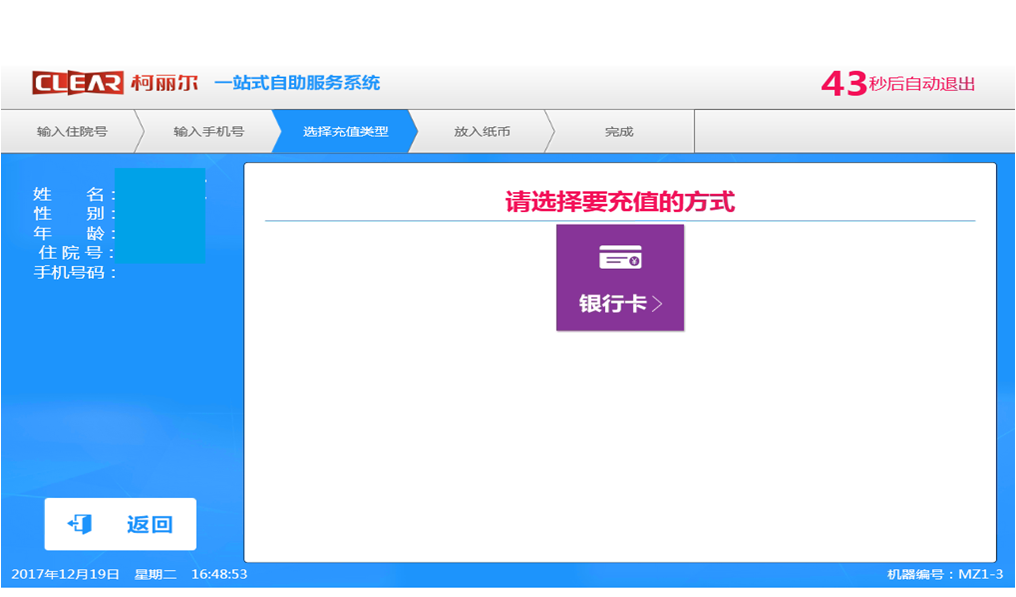The image size is (1016, 597).
Task: Click the date 2017年12月19日
Action: pos(65,574)
